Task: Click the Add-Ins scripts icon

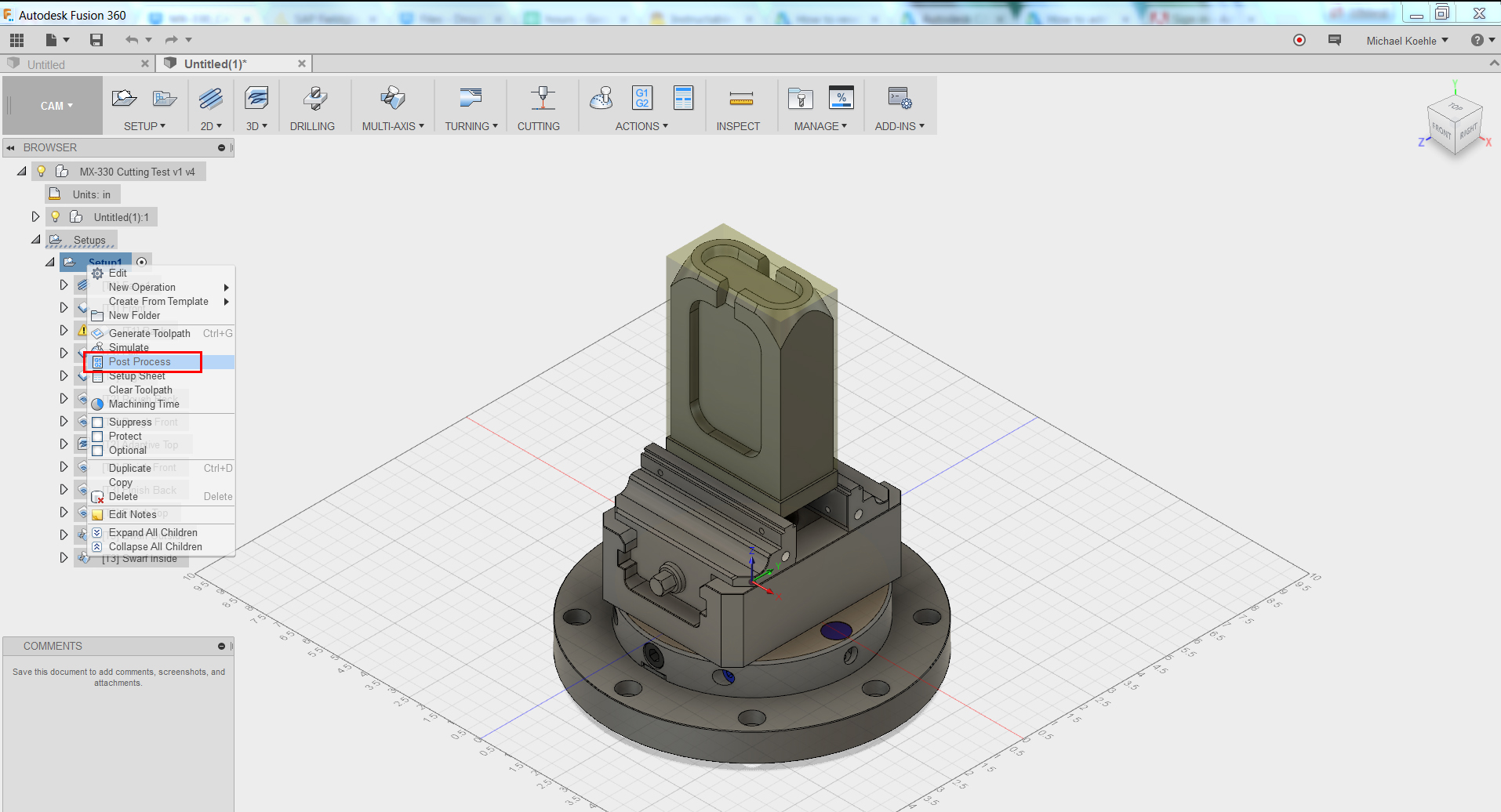Action: (x=900, y=98)
